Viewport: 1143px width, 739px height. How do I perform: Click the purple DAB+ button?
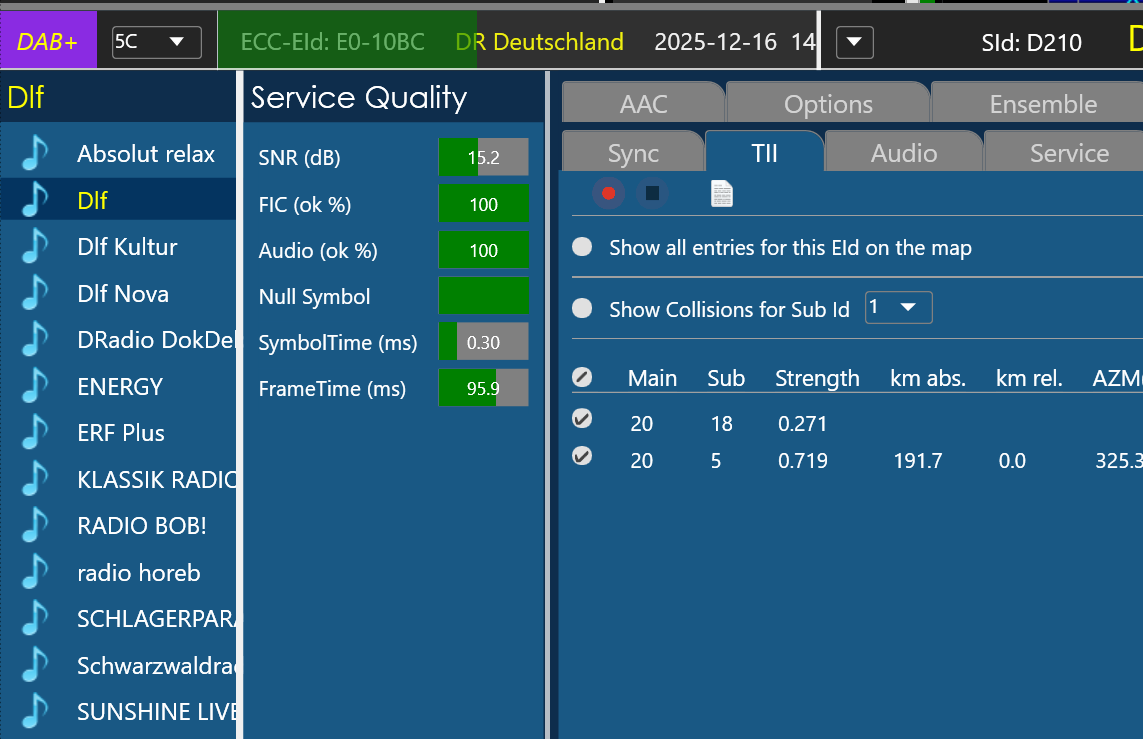coord(49,42)
